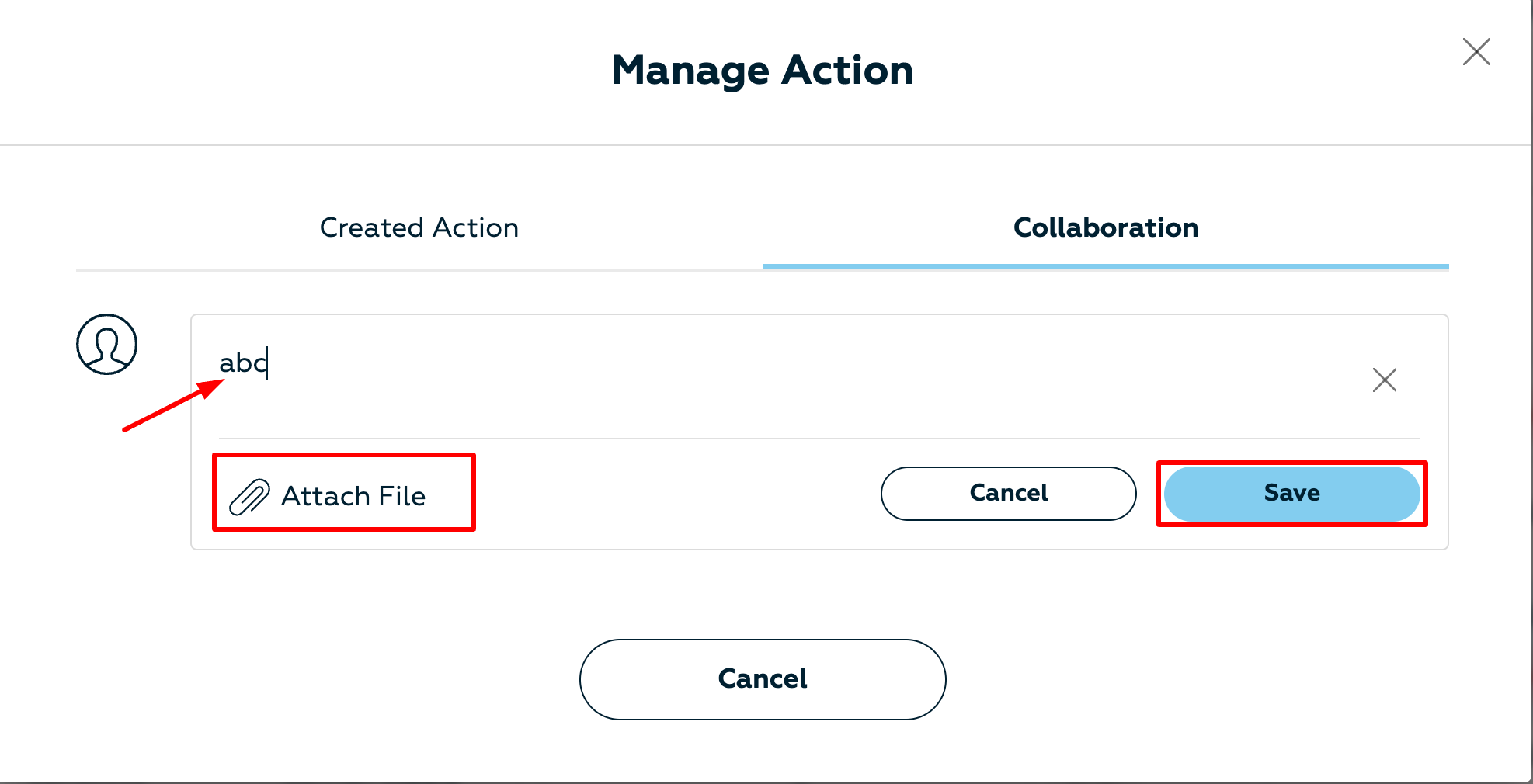
Task: Click the Manage Action heading
Action: pos(763,70)
